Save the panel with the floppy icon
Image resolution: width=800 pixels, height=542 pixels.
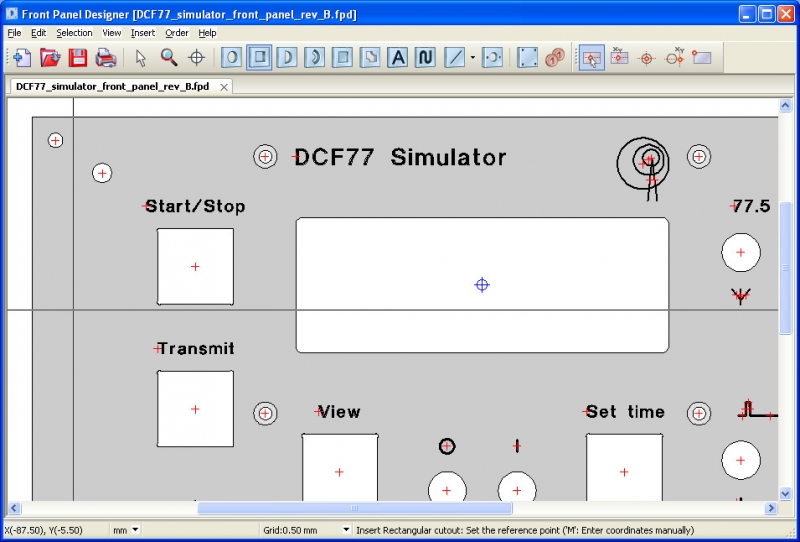[78, 57]
